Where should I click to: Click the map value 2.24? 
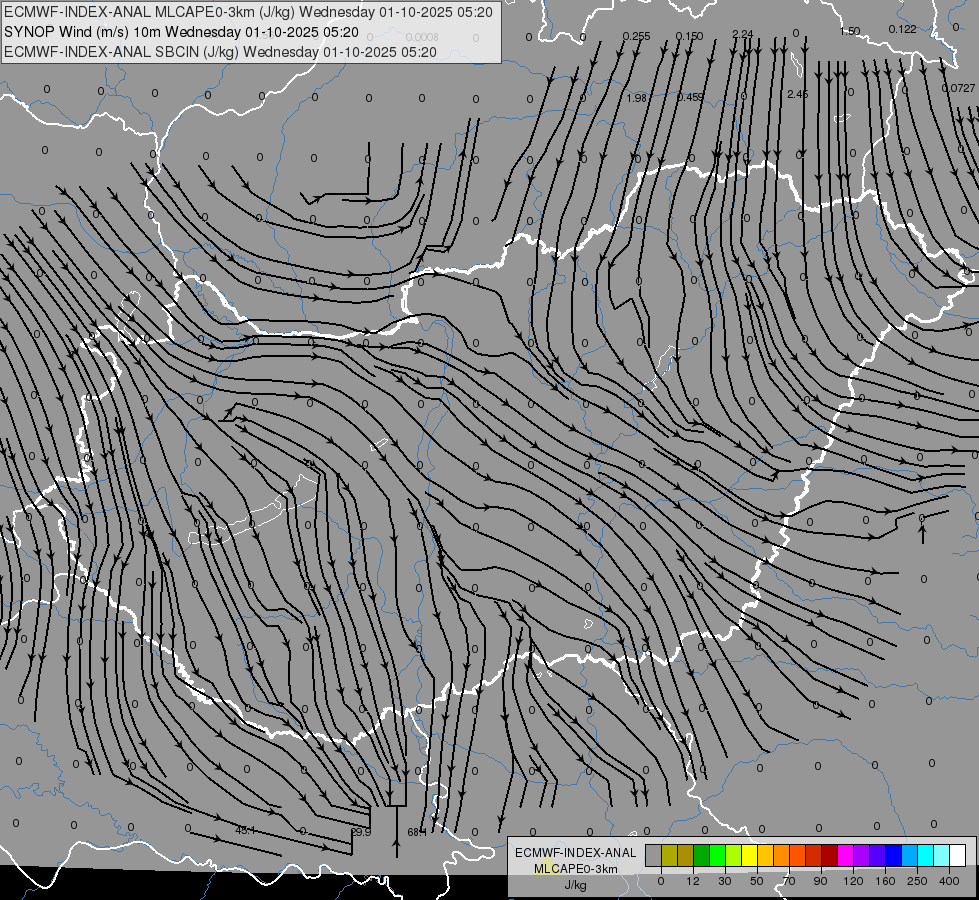[742, 34]
